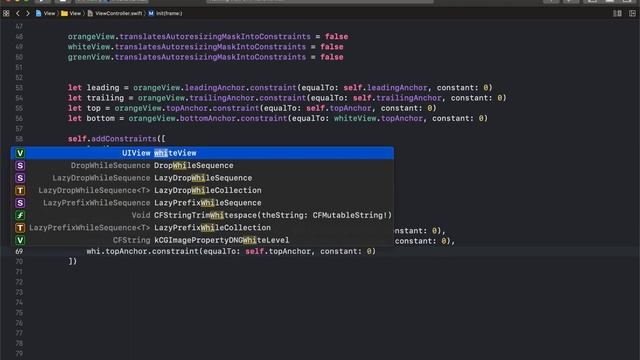
Task: Click 'whi.topAnchor.constraint' on line 69
Action: pos(142,251)
